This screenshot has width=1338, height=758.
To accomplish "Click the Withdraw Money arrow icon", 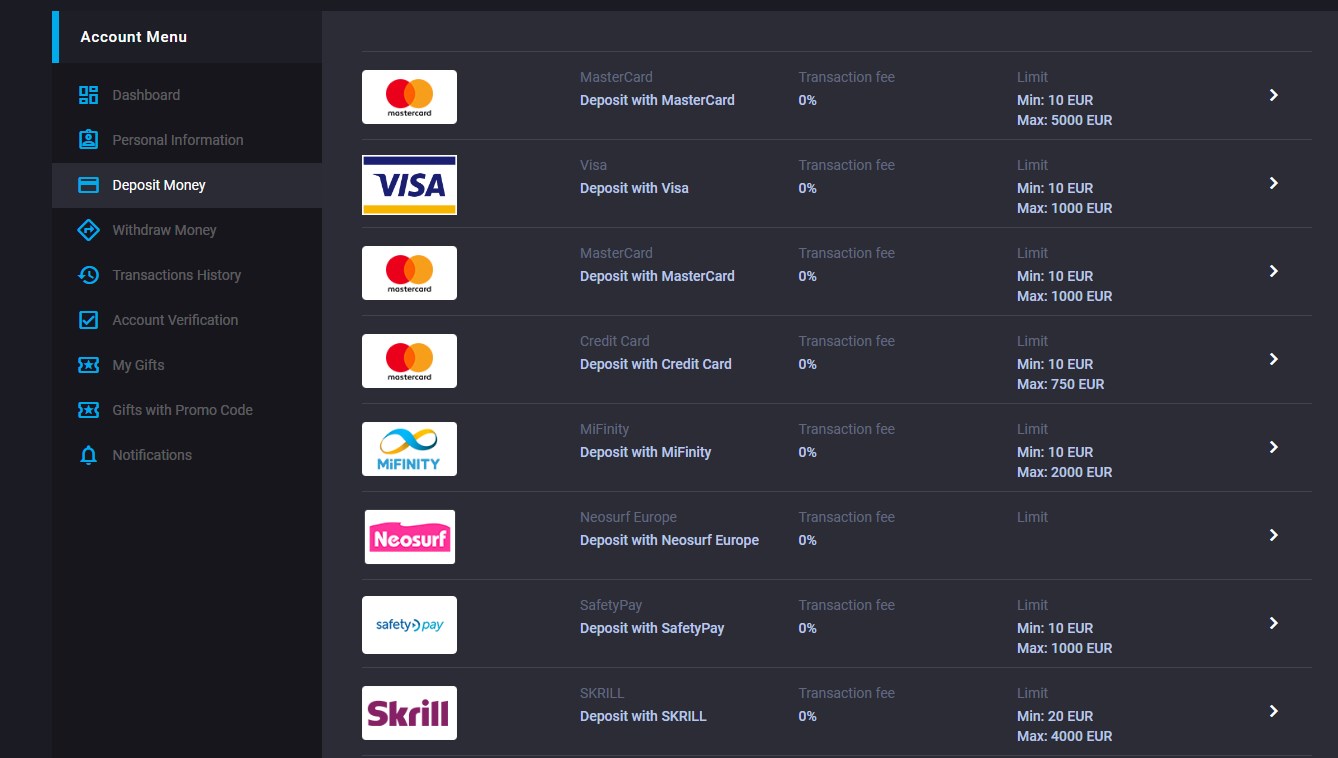I will 88,230.
